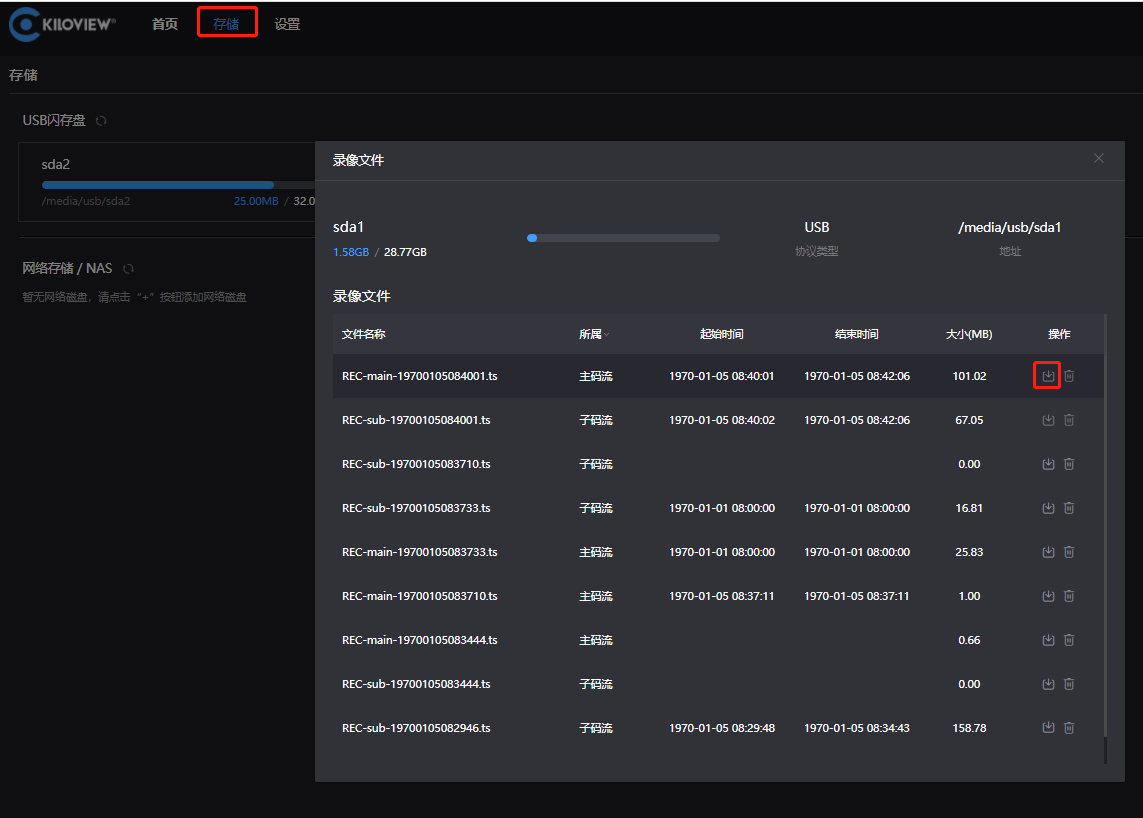Select file name REC-main-19700105083710.ts
Viewport: 1143px width, 818px height.
coord(420,596)
